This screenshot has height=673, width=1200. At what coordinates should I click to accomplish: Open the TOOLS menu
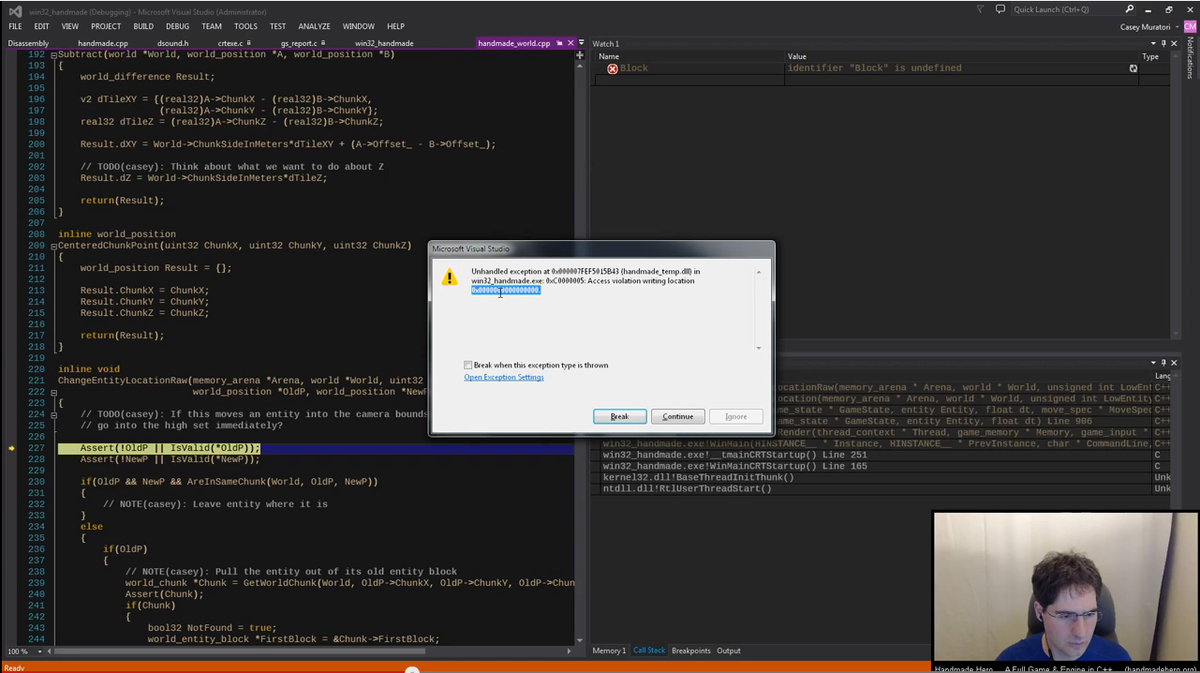pos(246,27)
